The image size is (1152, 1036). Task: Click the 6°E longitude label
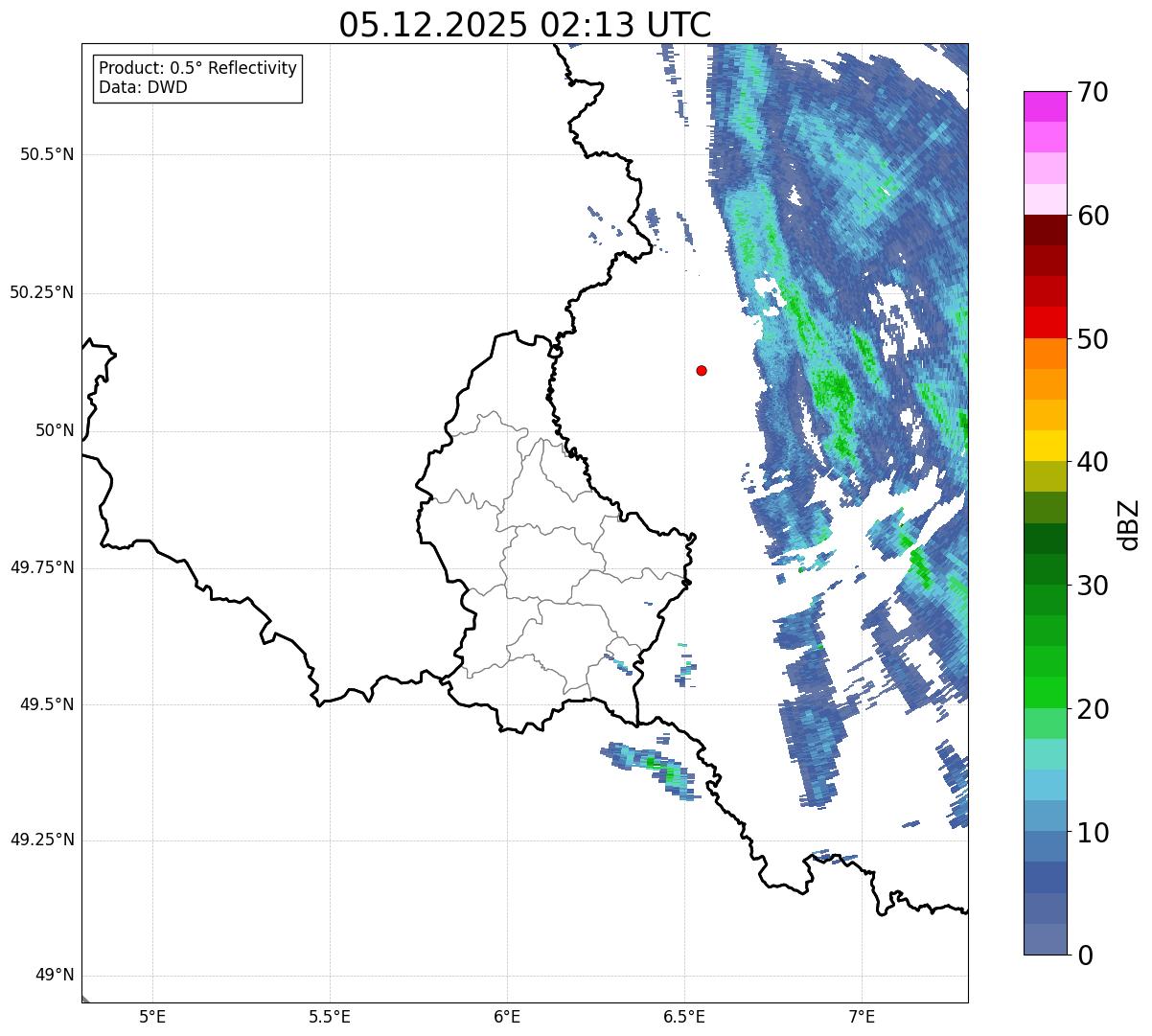pyautogui.click(x=507, y=1017)
